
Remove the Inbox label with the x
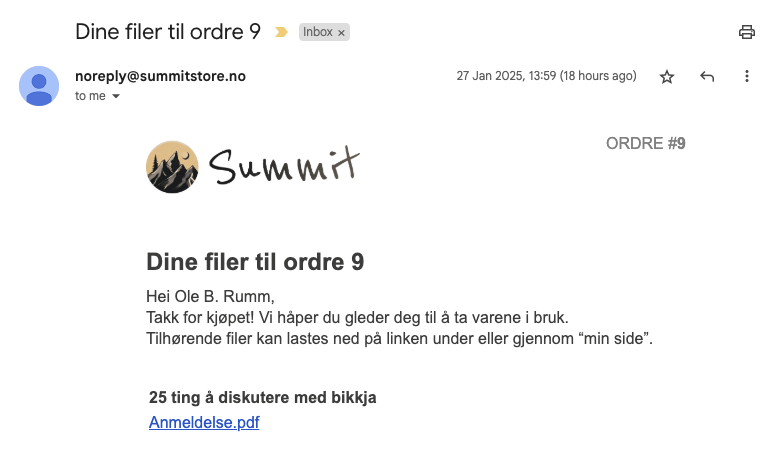(x=341, y=33)
